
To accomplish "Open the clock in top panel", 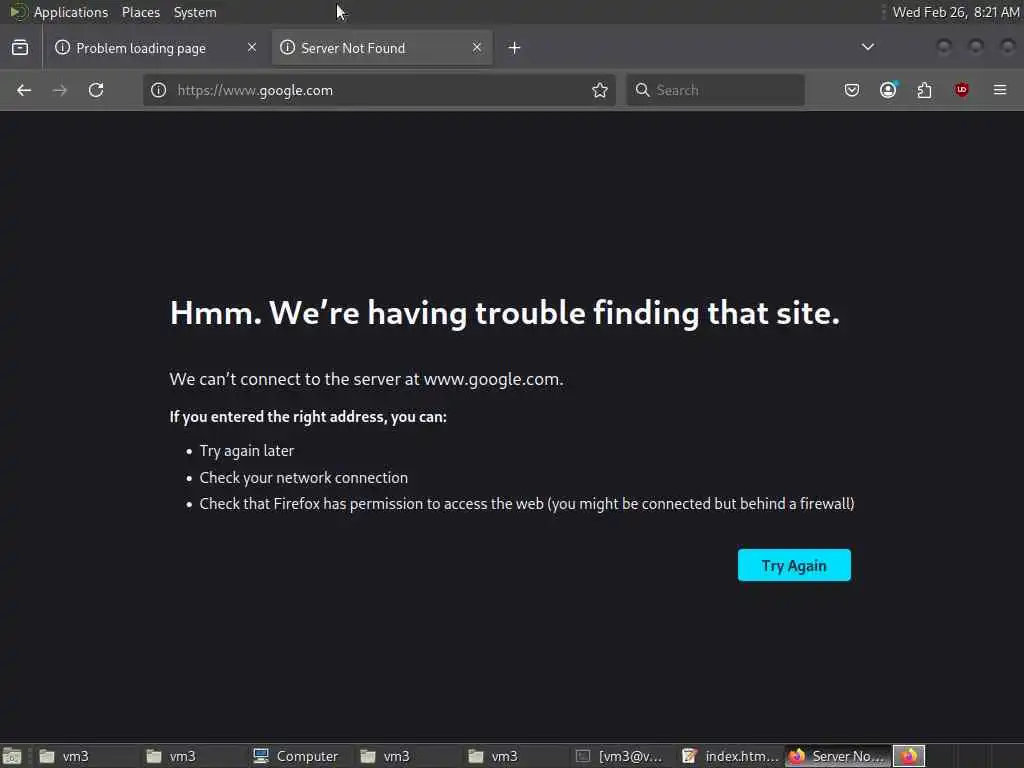I will 955,12.
